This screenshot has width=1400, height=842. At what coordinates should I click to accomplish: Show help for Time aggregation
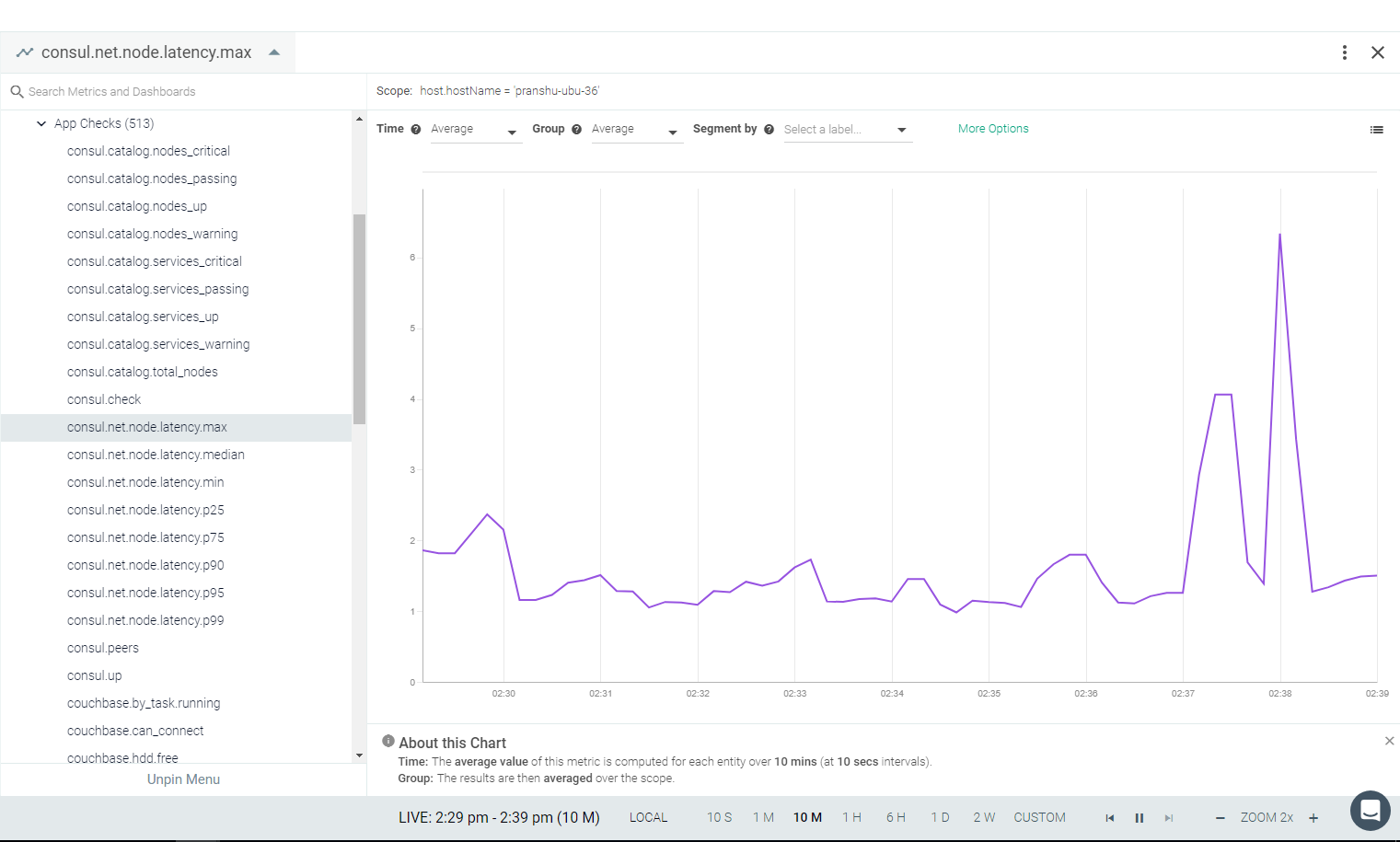click(x=416, y=130)
